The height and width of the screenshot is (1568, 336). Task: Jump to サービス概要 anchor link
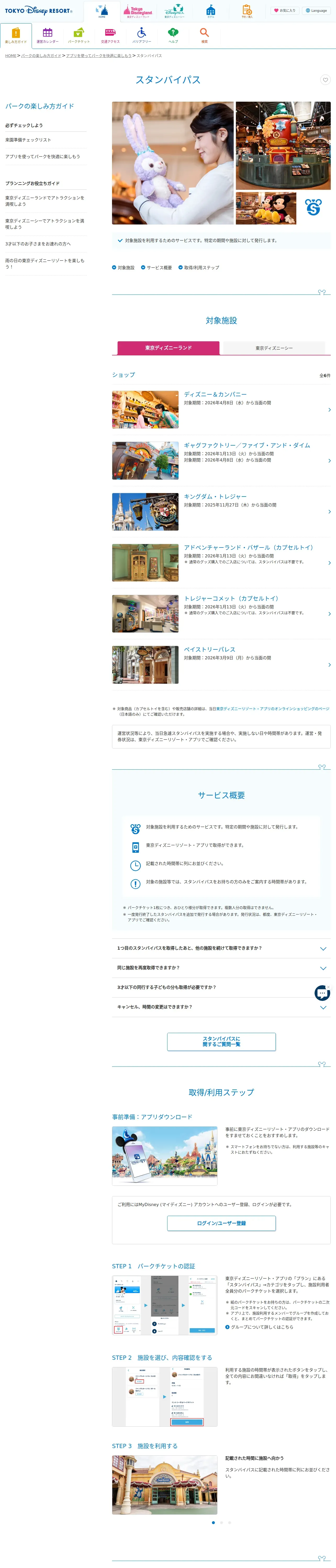pos(156,268)
